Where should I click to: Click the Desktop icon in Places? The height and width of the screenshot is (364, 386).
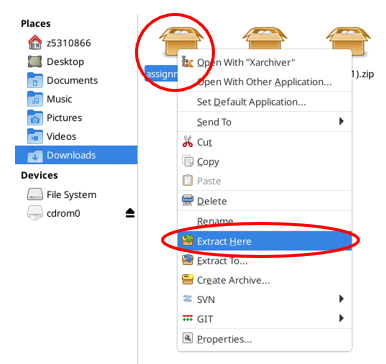tap(35, 62)
